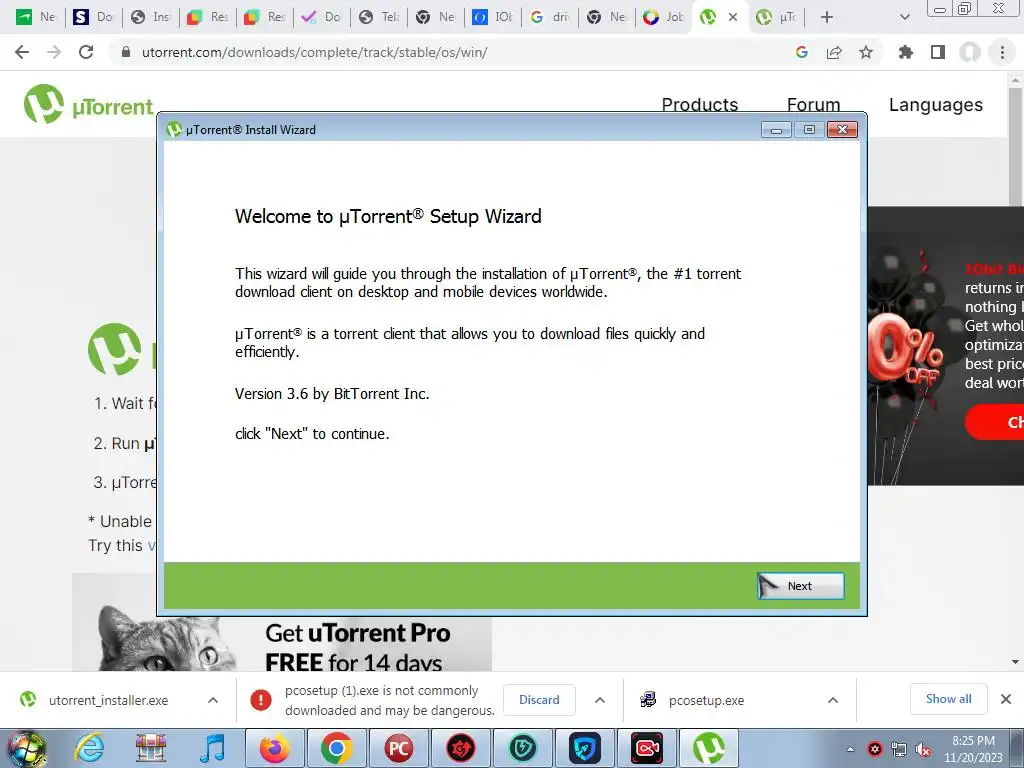Click the µTorrent logo on the web page
1024x768 pixels.
[x=88, y=104]
